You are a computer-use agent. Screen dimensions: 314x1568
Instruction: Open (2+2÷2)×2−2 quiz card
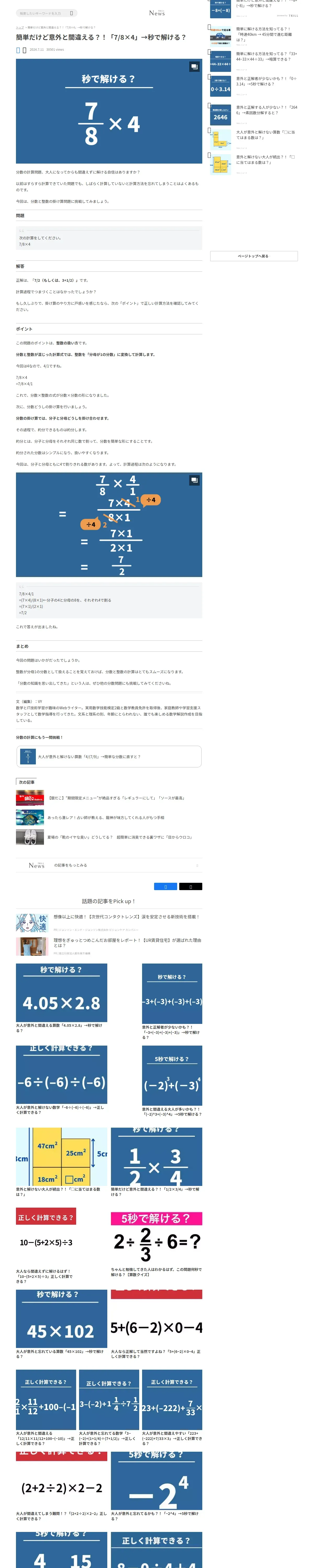tap(61, 1486)
